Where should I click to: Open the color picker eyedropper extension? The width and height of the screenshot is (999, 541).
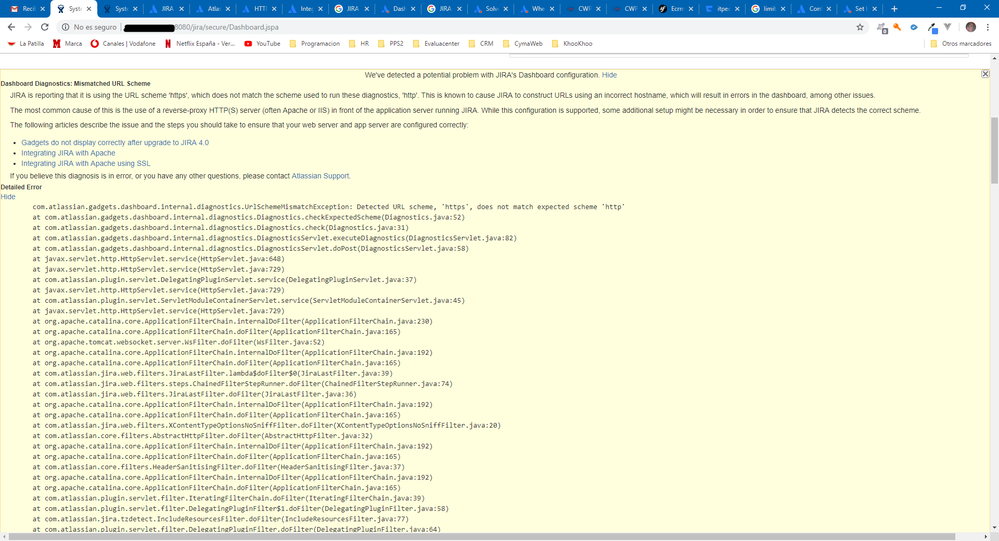931,27
